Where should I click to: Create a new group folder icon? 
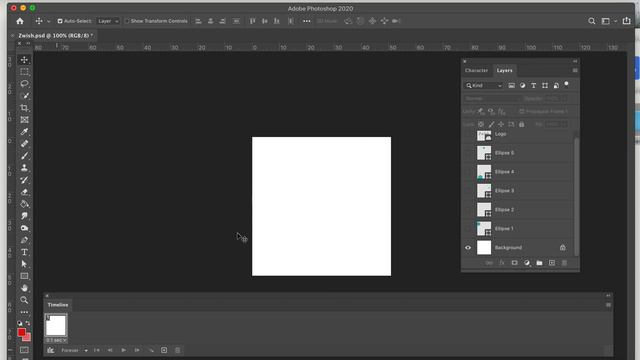[539, 263]
